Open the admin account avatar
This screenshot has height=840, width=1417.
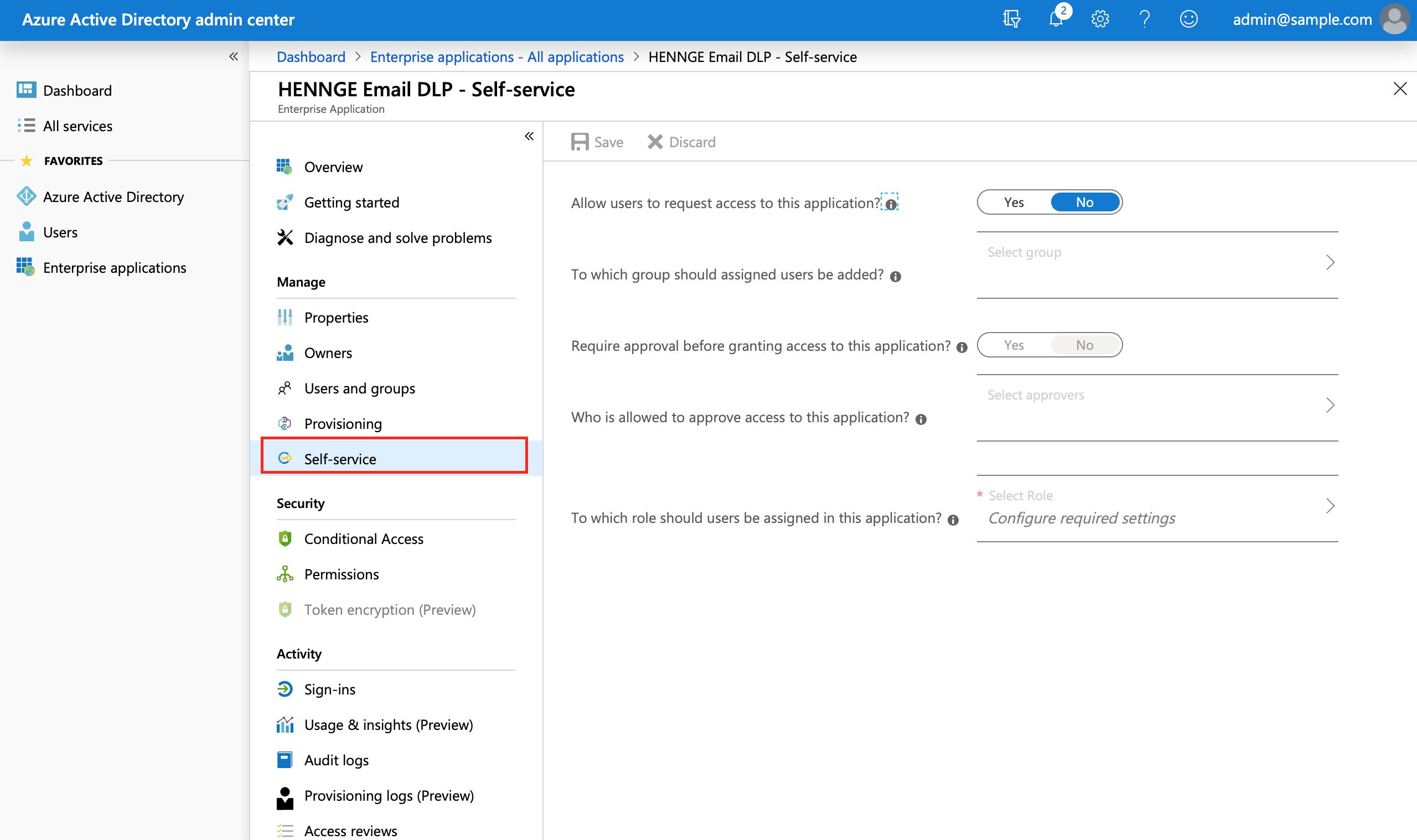(x=1395, y=19)
